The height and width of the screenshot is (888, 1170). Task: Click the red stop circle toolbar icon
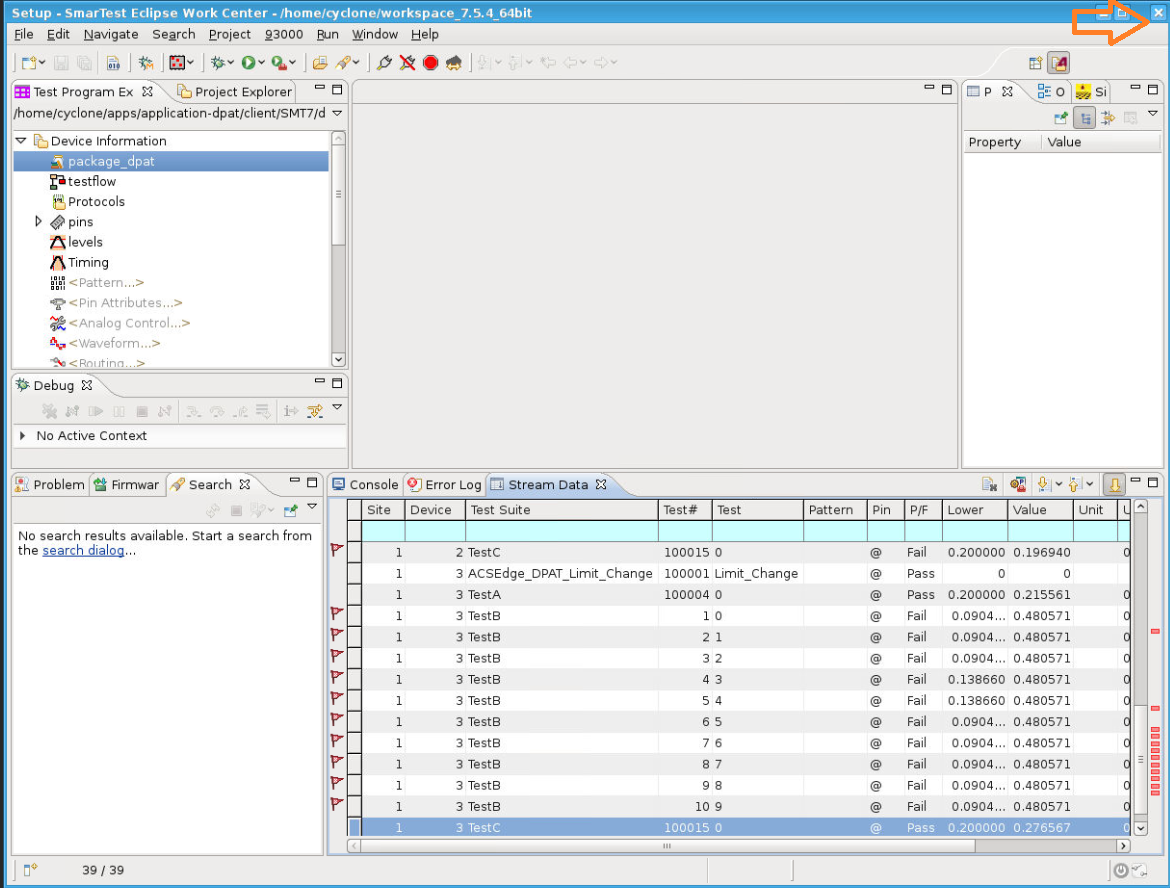click(x=431, y=63)
